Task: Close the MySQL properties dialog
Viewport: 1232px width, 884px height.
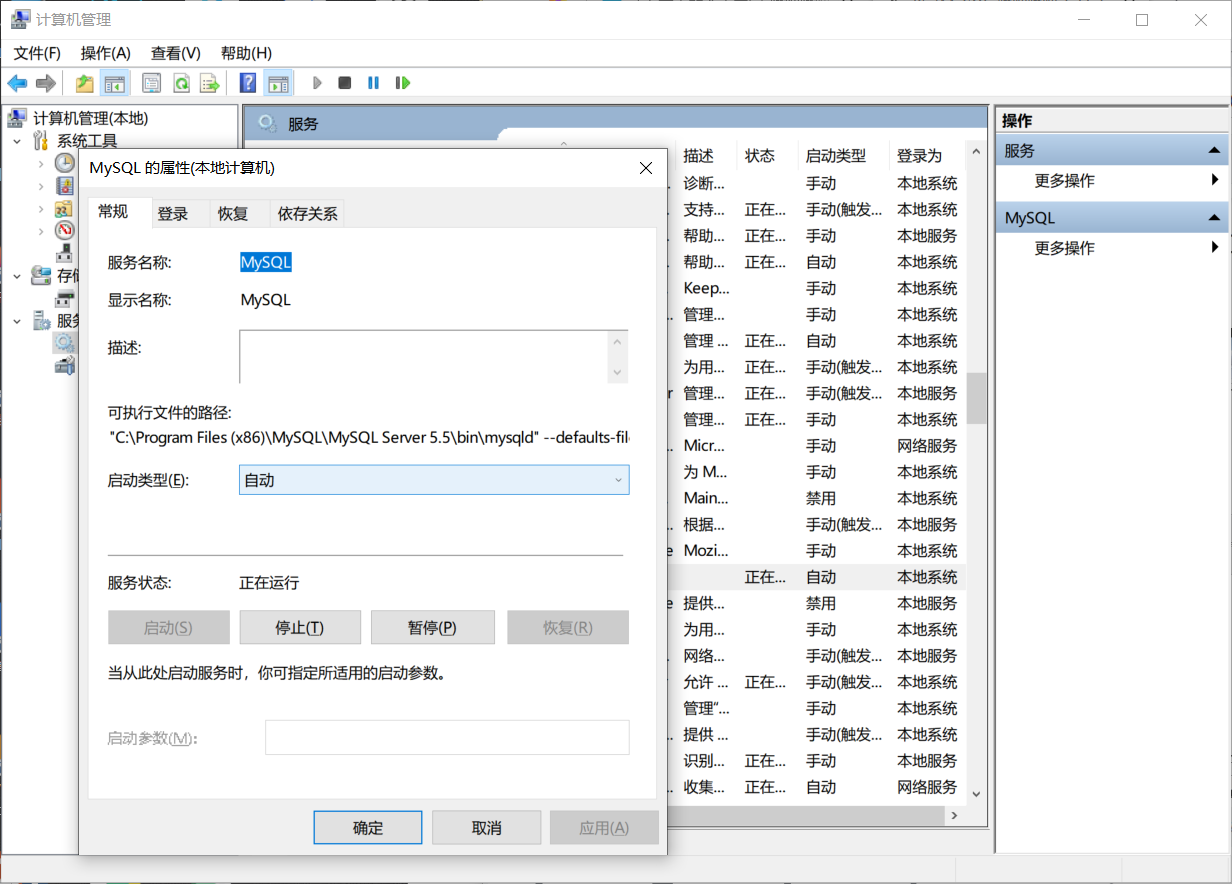Action: coord(646,168)
